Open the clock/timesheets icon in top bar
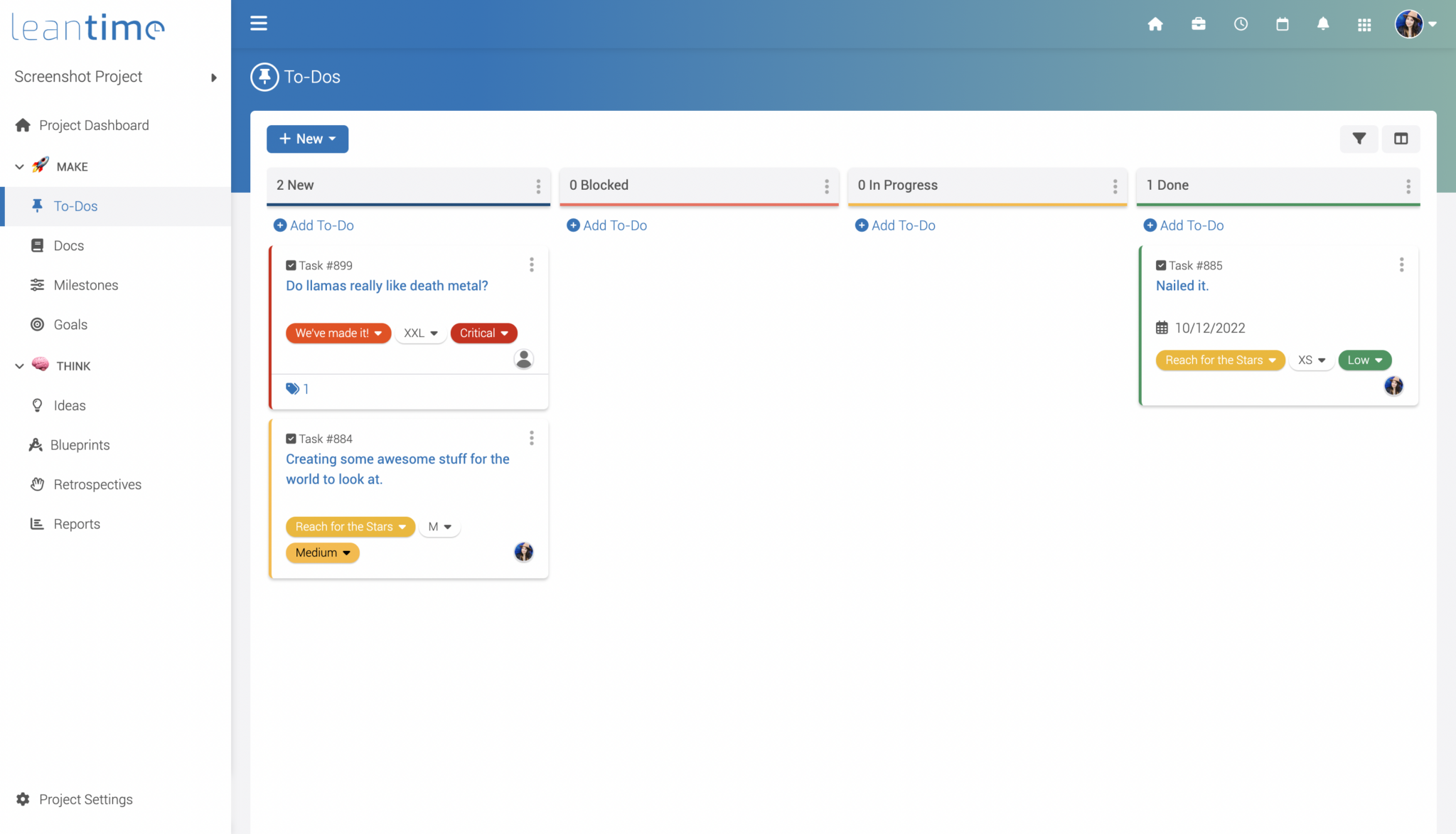Viewport: 1456px width, 834px height. pyautogui.click(x=1241, y=23)
